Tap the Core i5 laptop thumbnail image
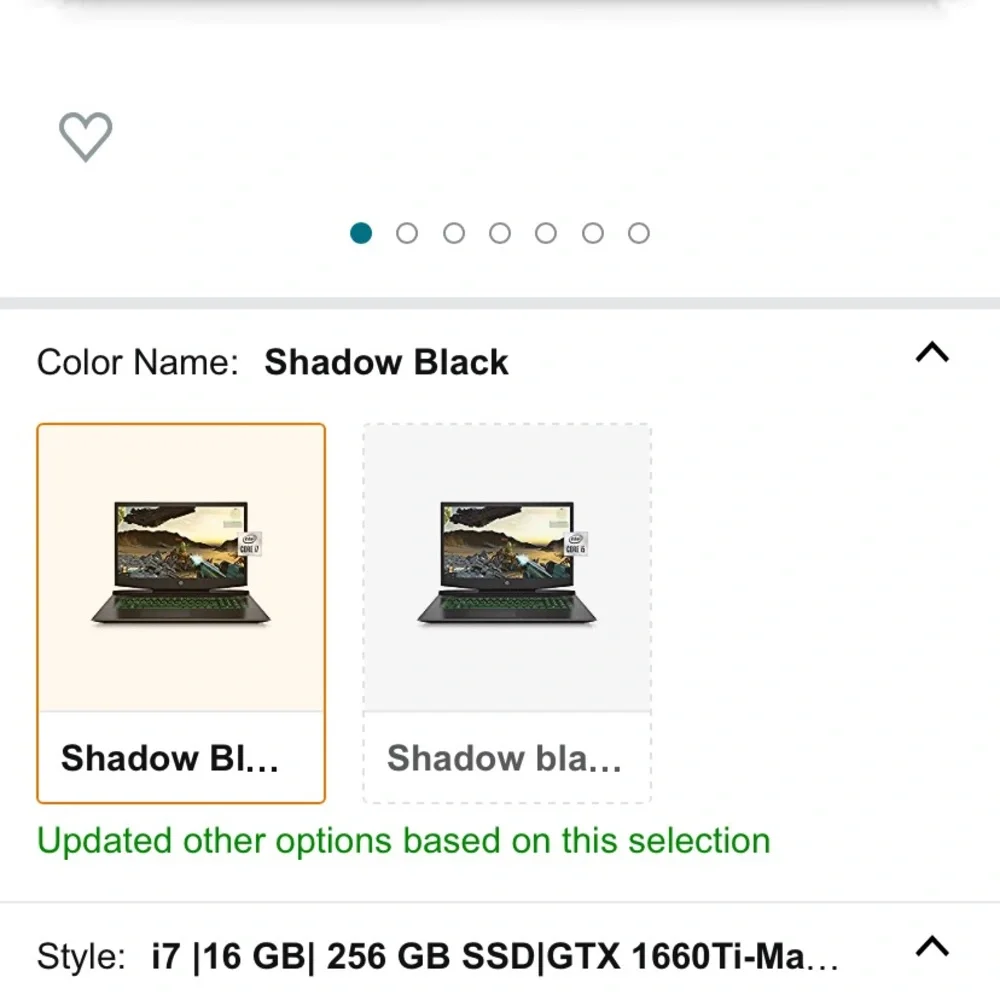 click(507, 563)
